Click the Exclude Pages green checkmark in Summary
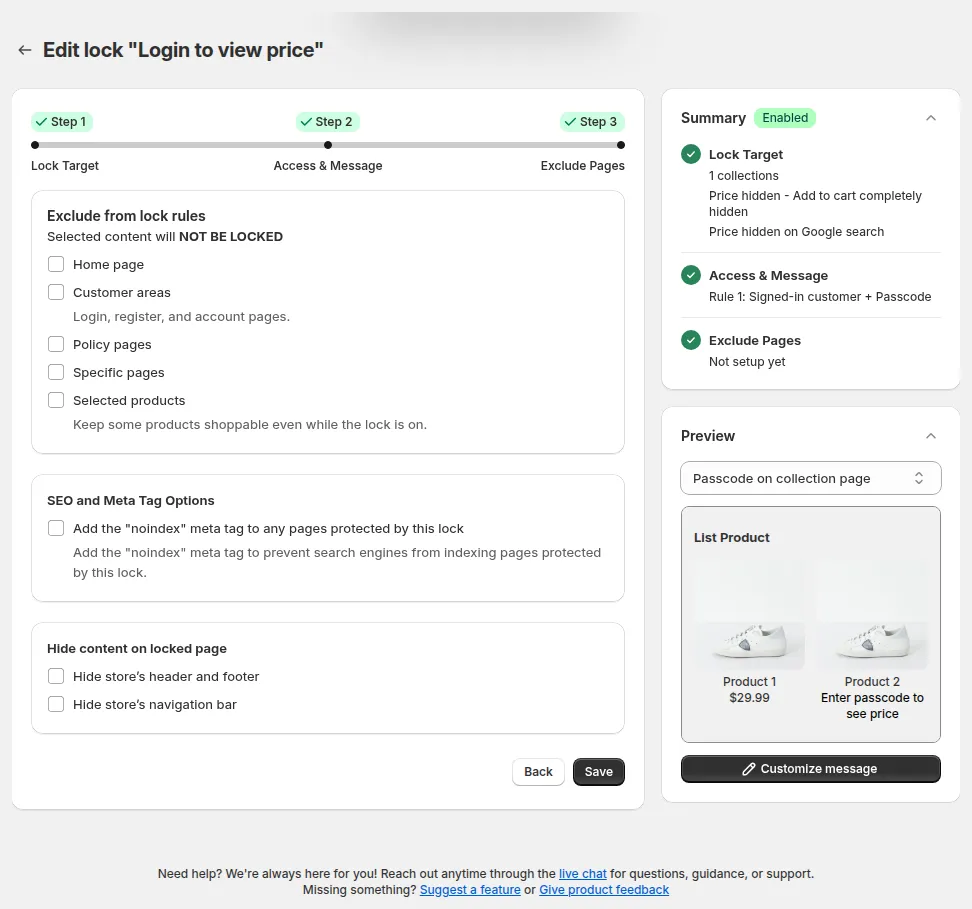 691,340
